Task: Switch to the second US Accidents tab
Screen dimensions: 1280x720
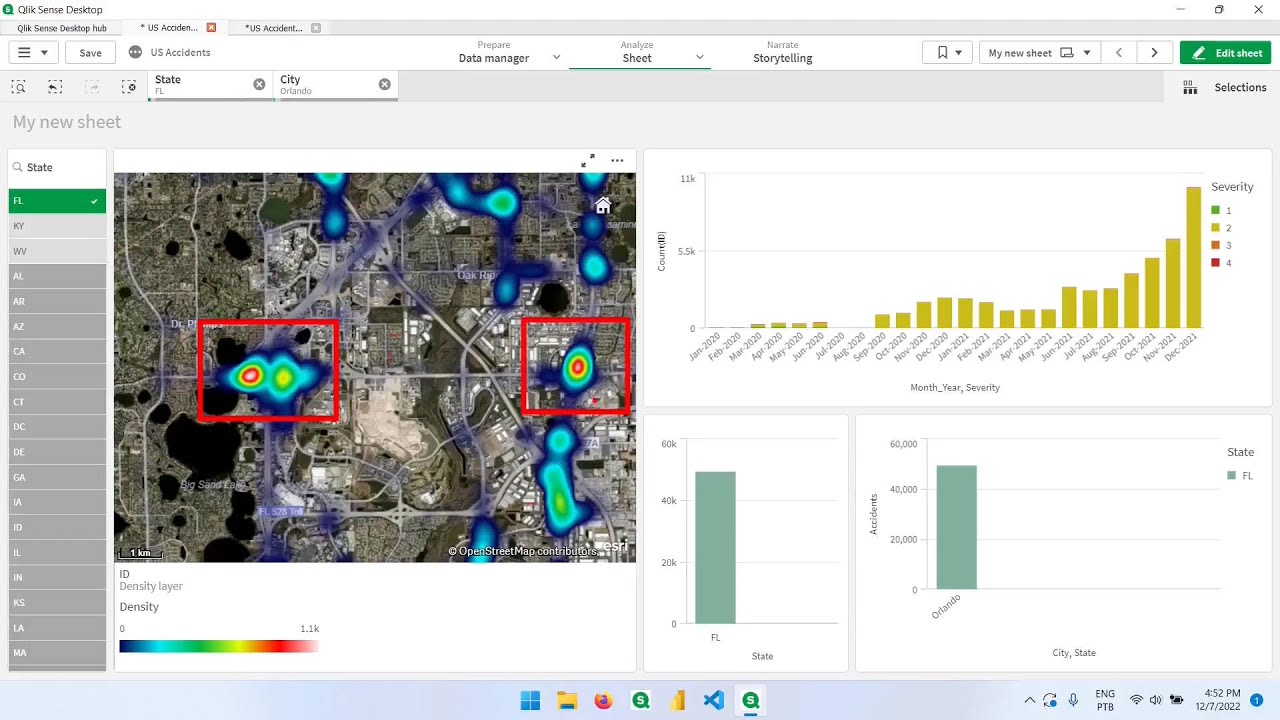Action: click(x=275, y=28)
